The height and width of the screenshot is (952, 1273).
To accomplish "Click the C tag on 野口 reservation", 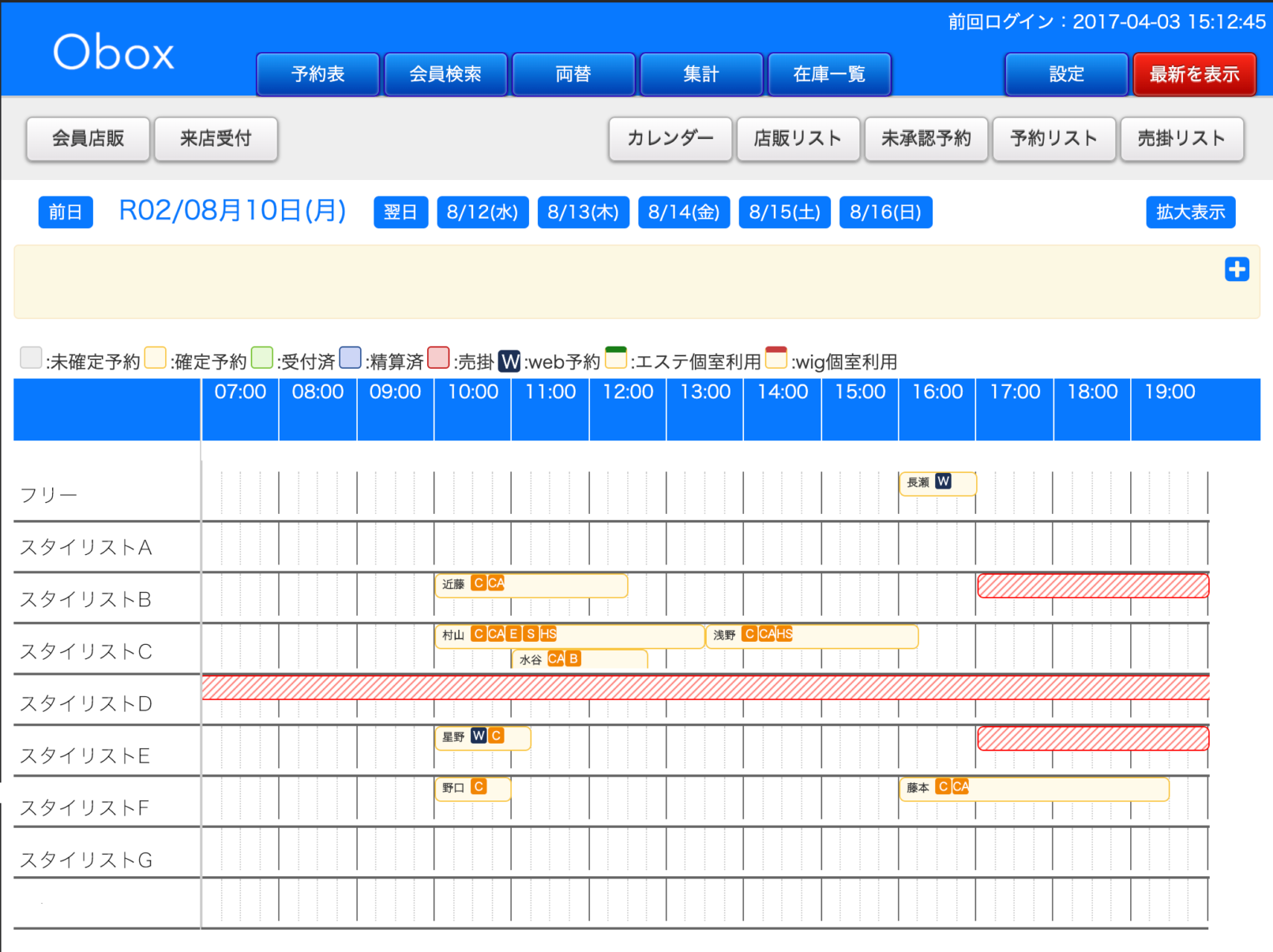I will [x=479, y=786].
